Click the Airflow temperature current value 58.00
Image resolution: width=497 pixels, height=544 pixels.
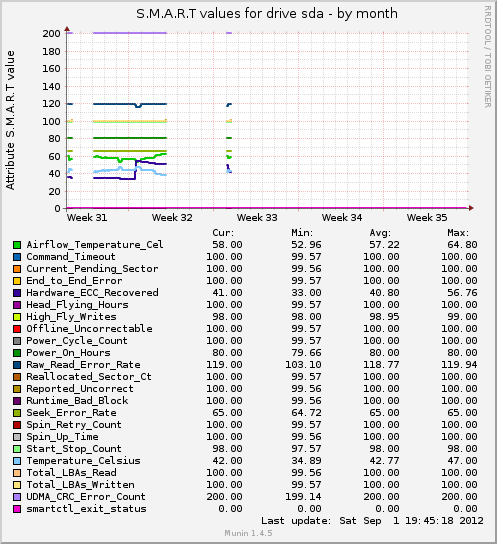point(227,245)
